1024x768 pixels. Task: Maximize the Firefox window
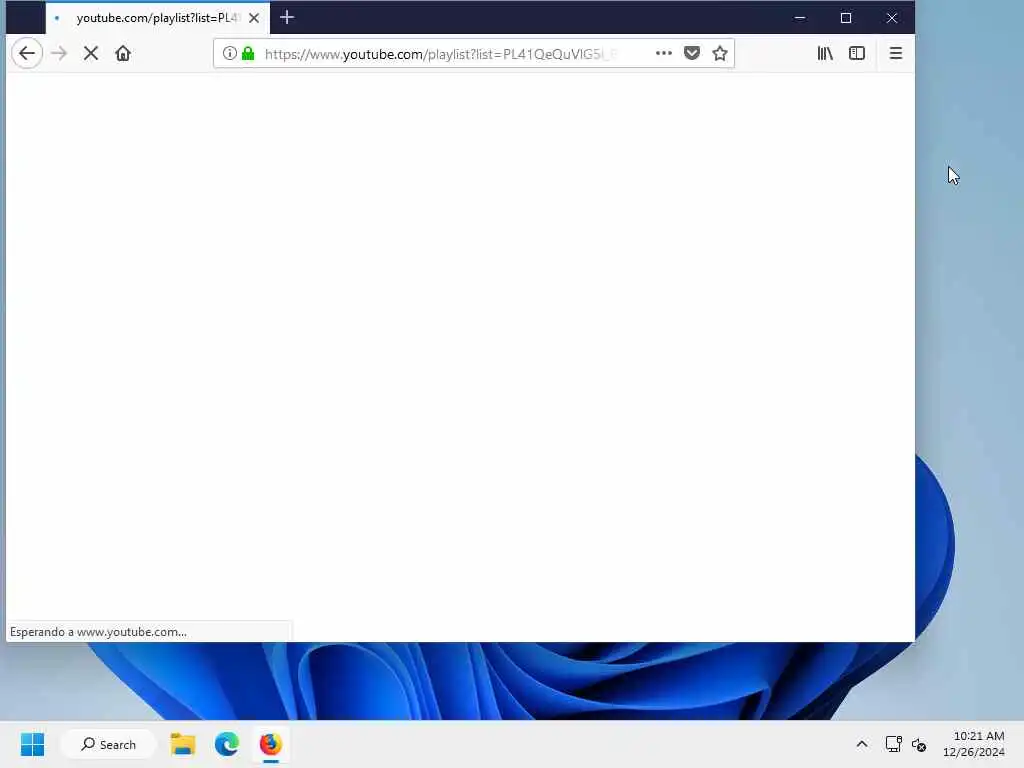[x=846, y=18]
